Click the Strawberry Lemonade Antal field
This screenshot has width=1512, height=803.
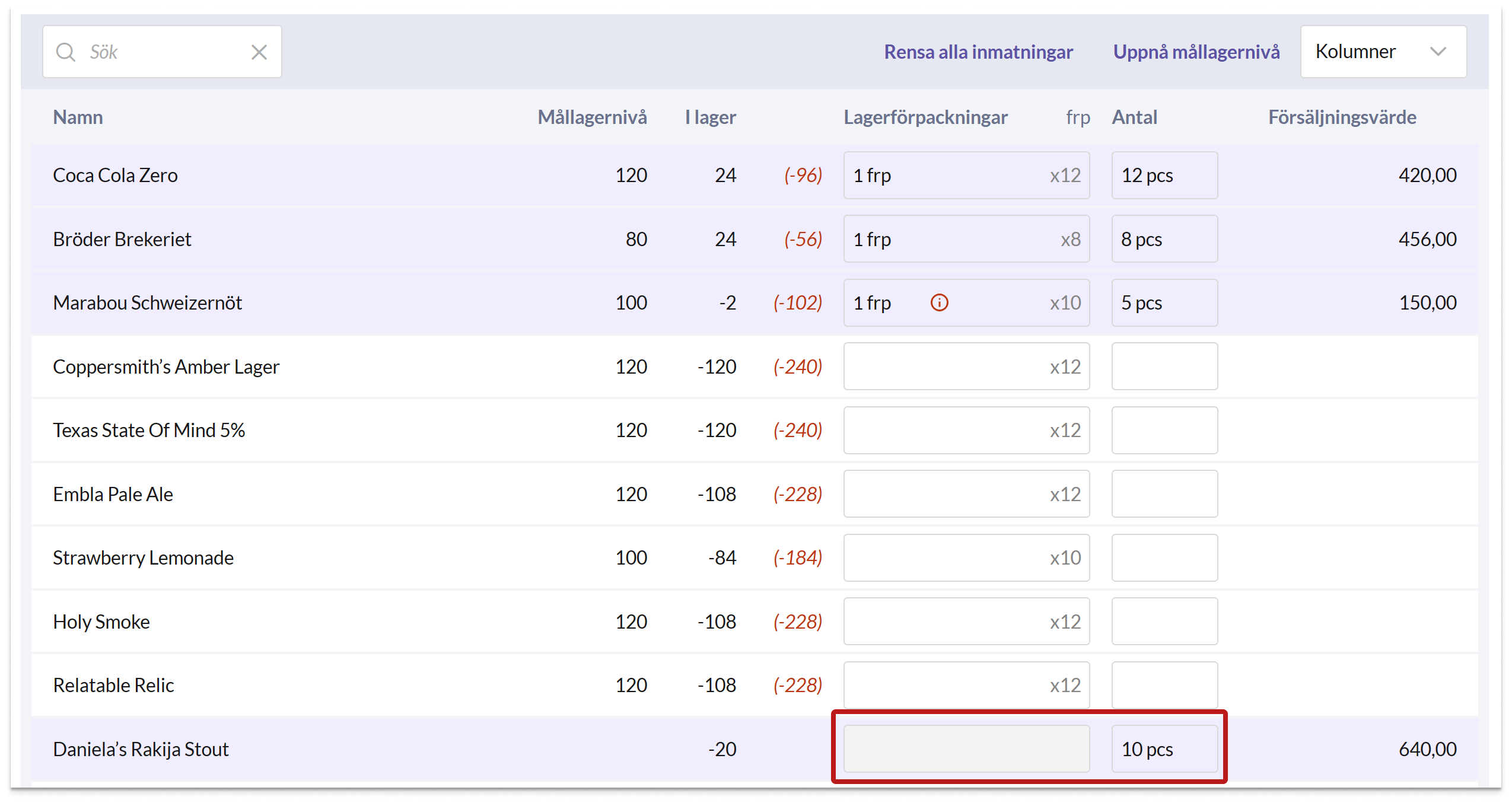point(1164,558)
